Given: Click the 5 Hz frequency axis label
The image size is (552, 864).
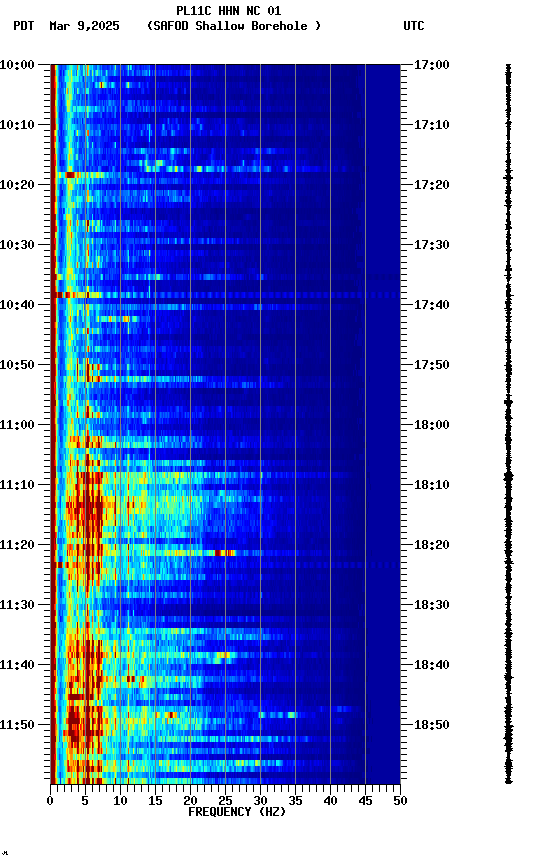Looking at the screenshot, I should click(85, 801).
